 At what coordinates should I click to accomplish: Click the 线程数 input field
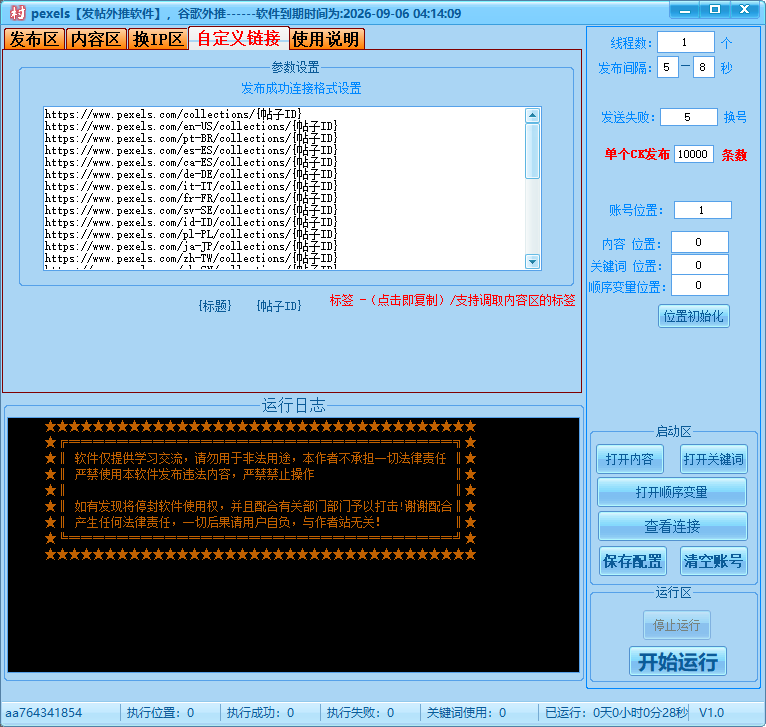tap(685, 43)
